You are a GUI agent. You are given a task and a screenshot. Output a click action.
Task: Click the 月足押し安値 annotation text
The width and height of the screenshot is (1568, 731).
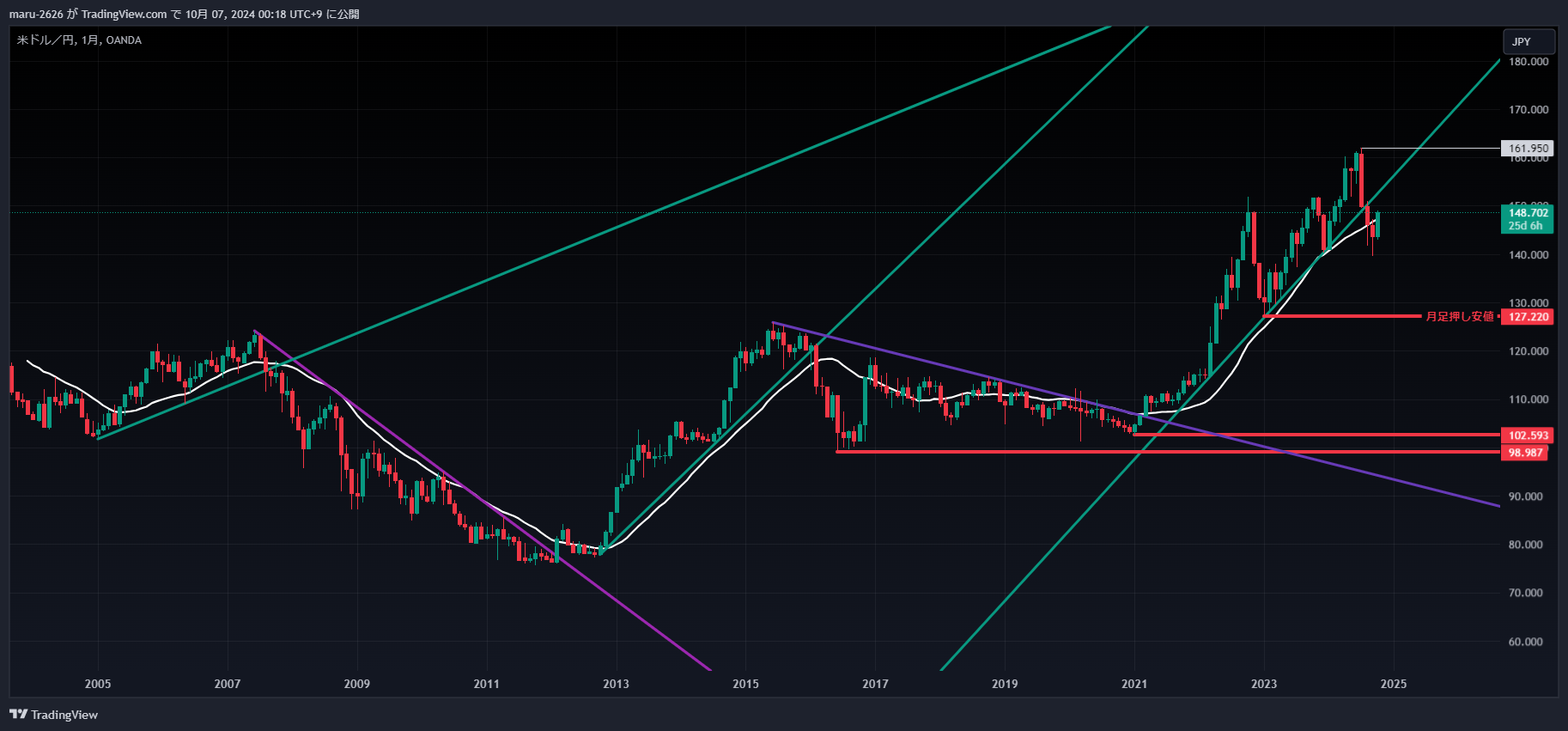tap(1460, 317)
